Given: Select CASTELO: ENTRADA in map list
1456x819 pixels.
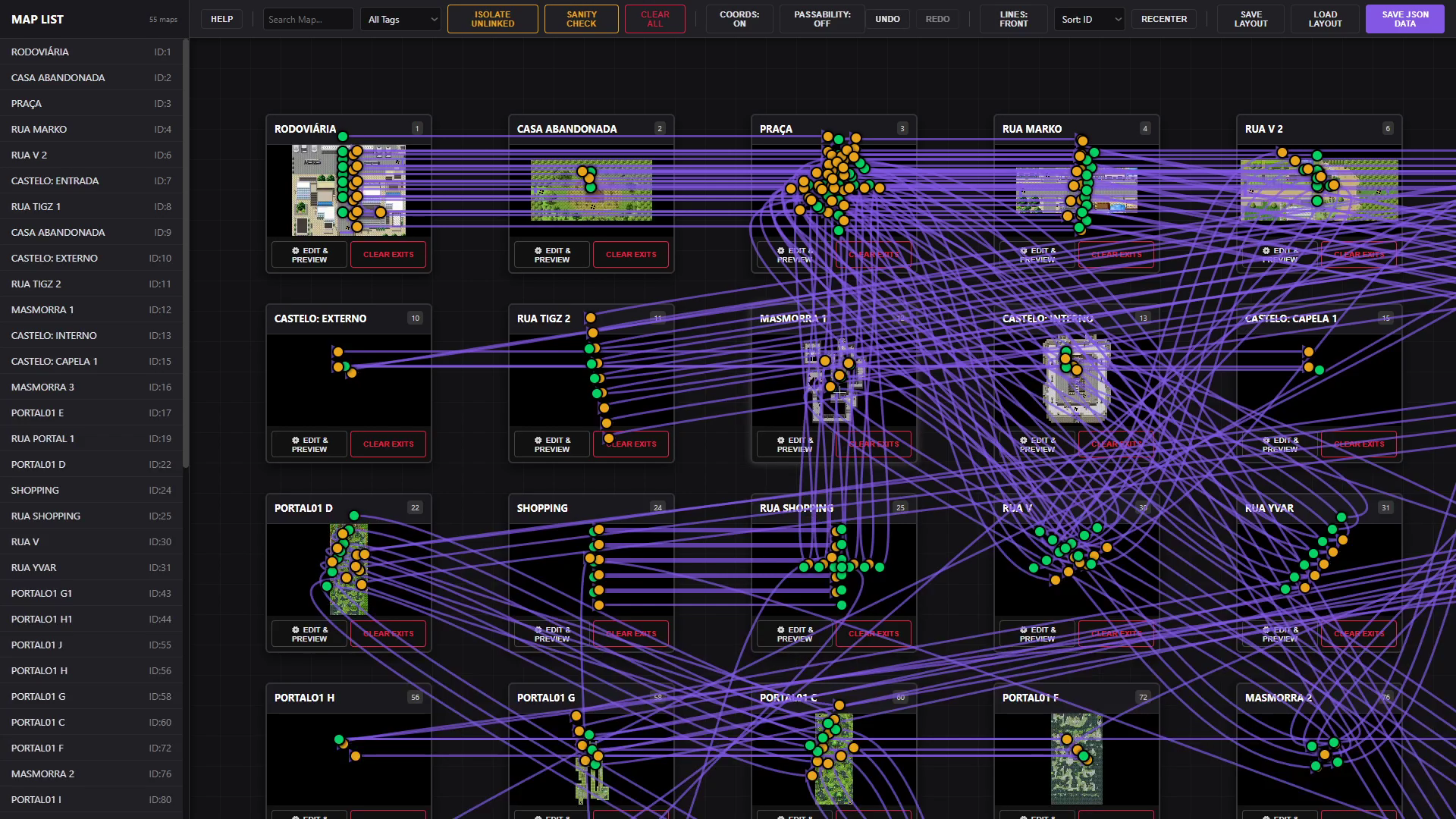Looking at the screenshot, I should pos(91,180).
